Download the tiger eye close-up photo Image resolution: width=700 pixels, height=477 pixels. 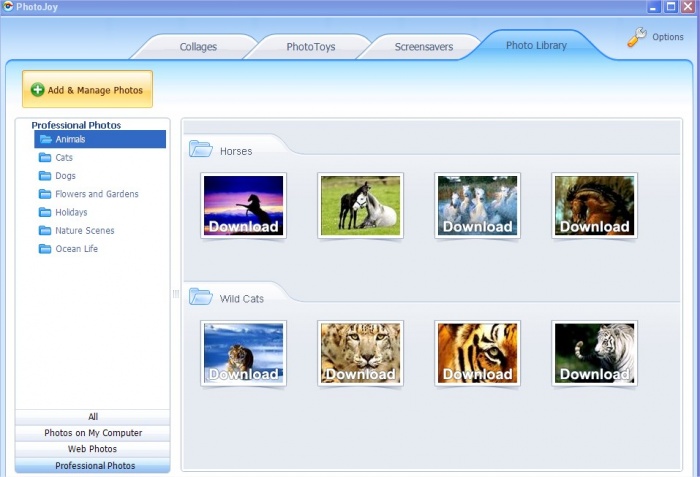477,353
